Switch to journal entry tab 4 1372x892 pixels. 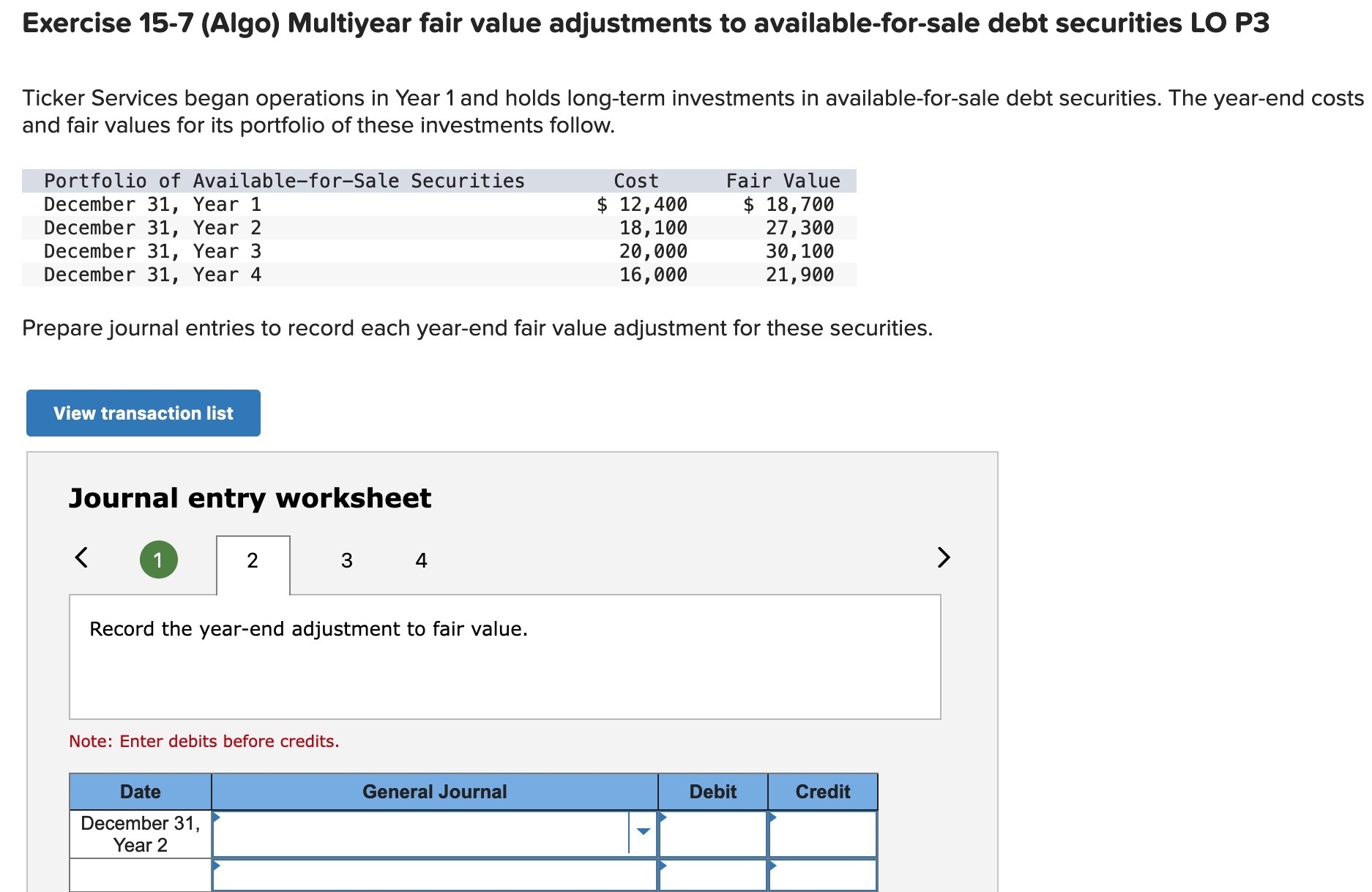tap(421, 561)
